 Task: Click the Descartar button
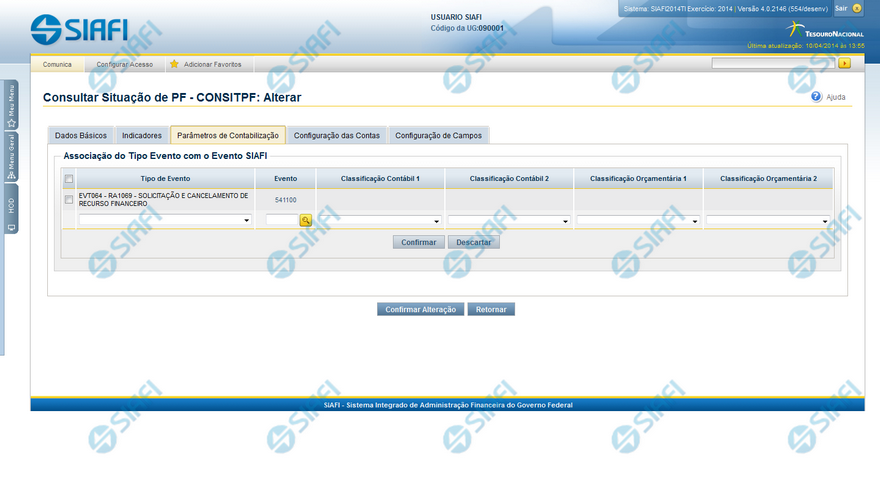point(473,242)
